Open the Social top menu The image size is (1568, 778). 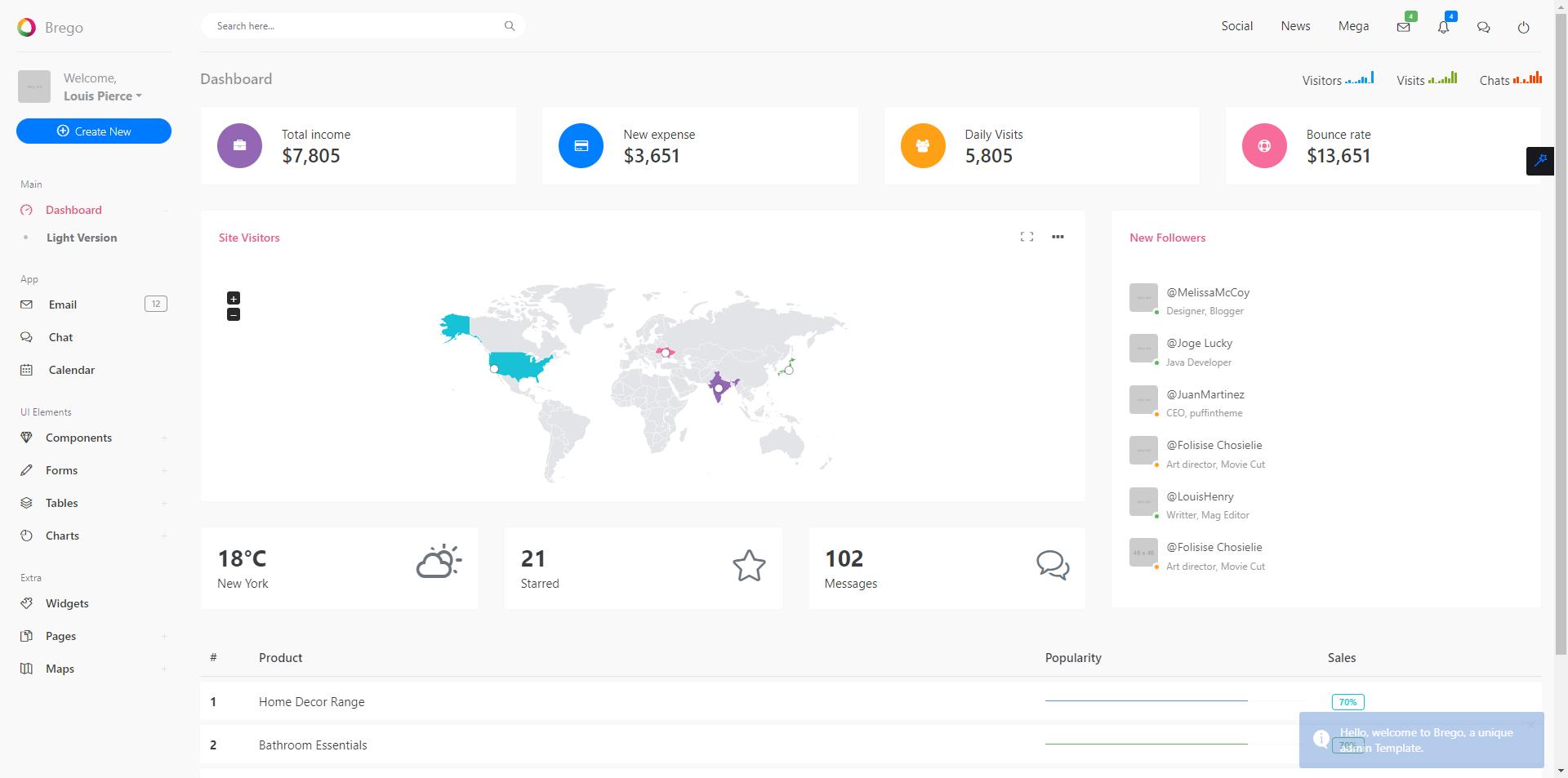click(x=1236, y=26)
